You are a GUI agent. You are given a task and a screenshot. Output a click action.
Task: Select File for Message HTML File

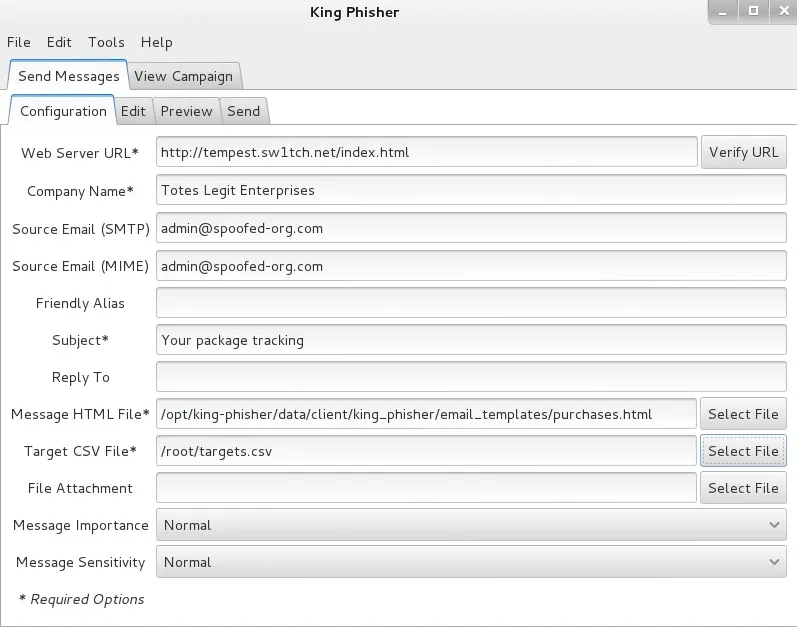(743, 414)
